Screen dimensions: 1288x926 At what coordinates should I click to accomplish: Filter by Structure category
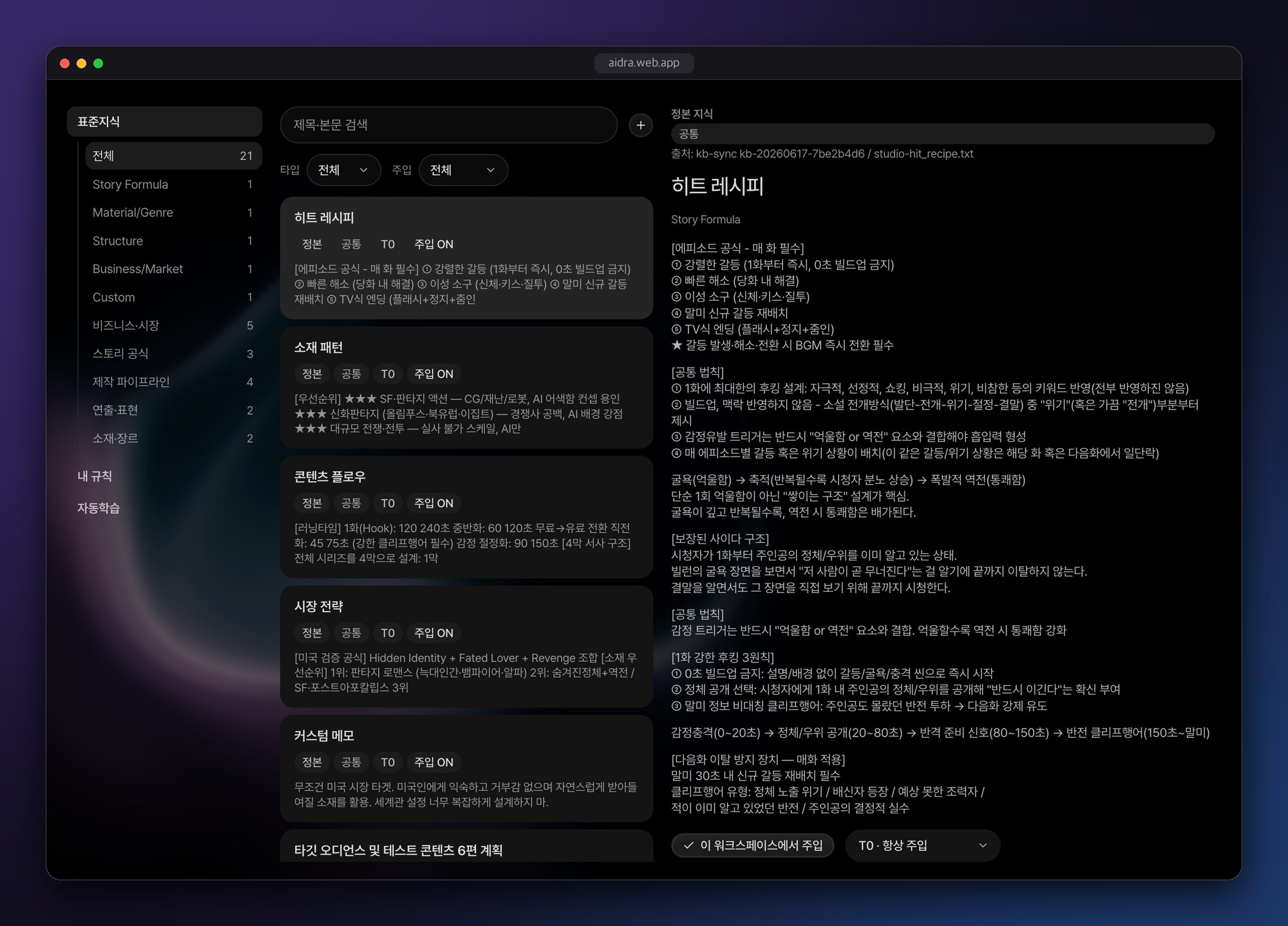(x=173, y=241)
